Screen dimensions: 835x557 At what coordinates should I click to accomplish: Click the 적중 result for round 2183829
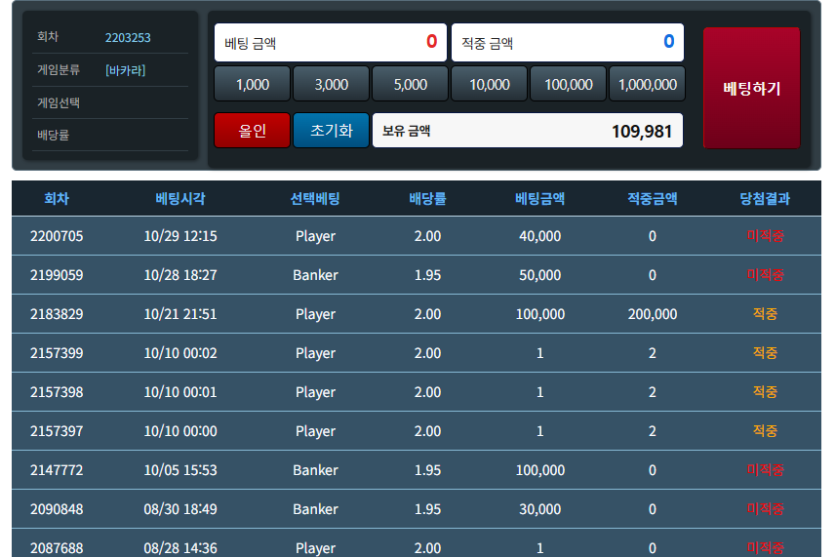pos(765,314)
